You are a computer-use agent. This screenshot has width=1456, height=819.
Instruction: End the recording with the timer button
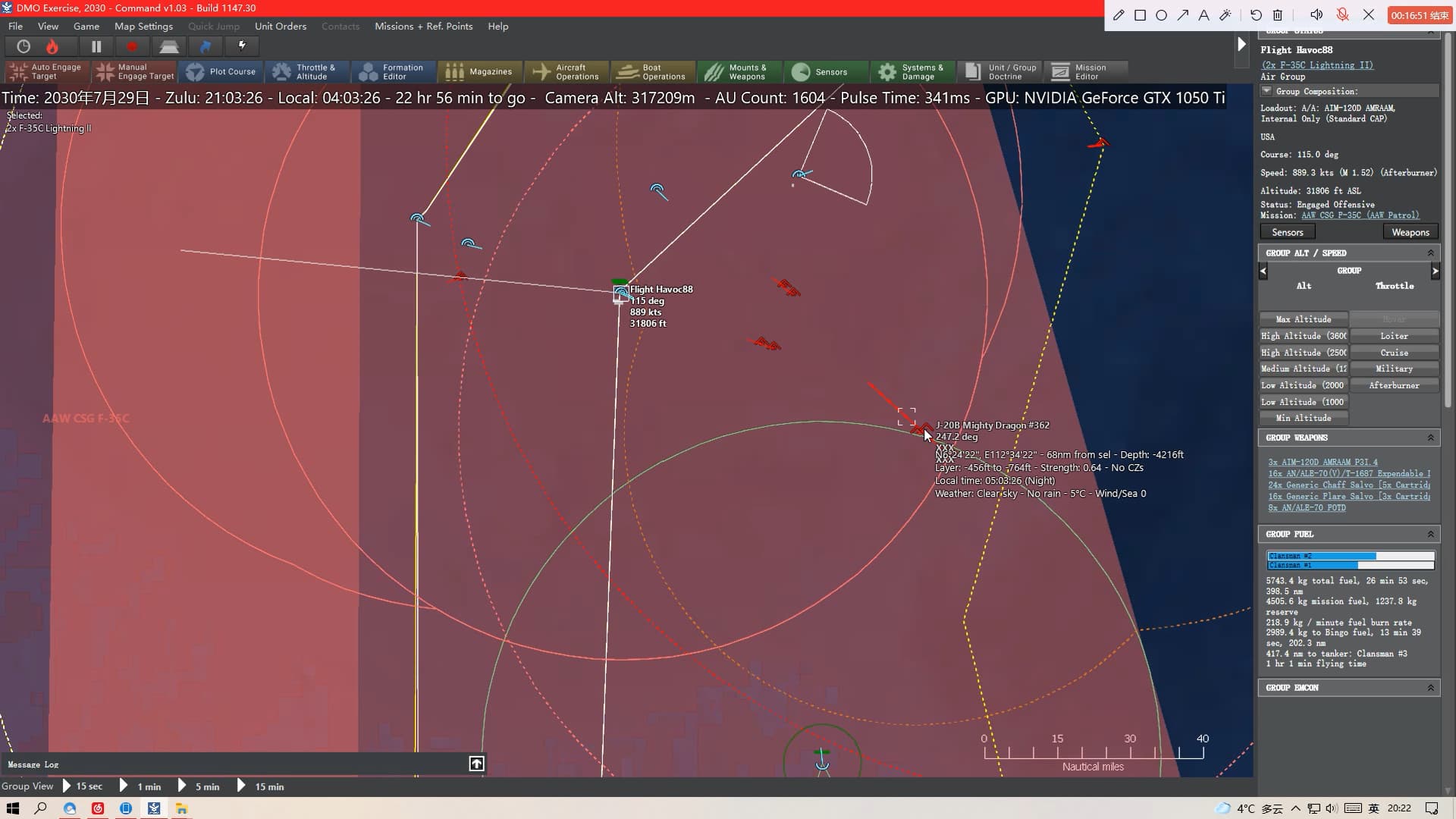click(1419, 15)
